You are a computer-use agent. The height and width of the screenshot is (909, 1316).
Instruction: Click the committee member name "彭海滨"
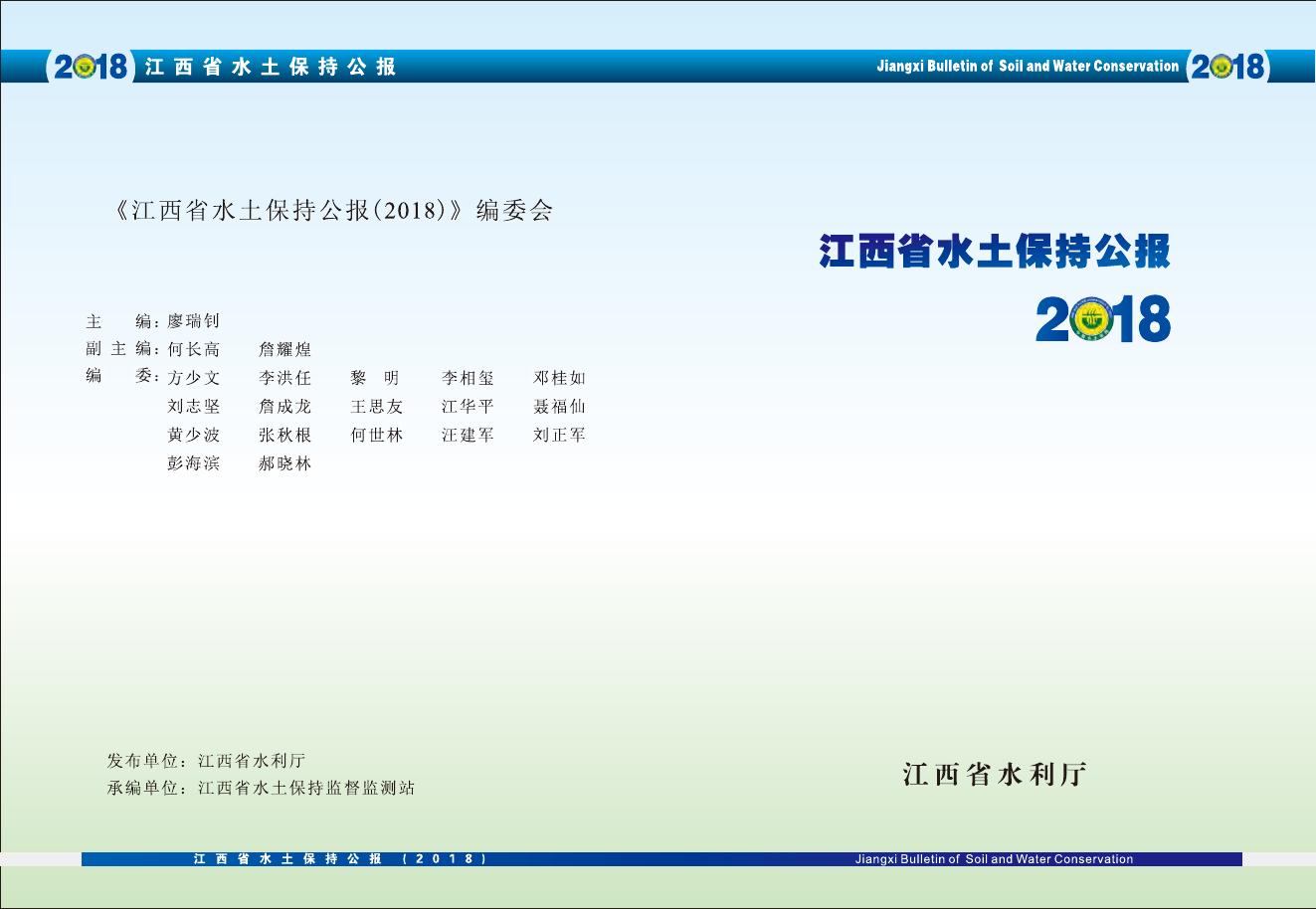coord(193,463)
